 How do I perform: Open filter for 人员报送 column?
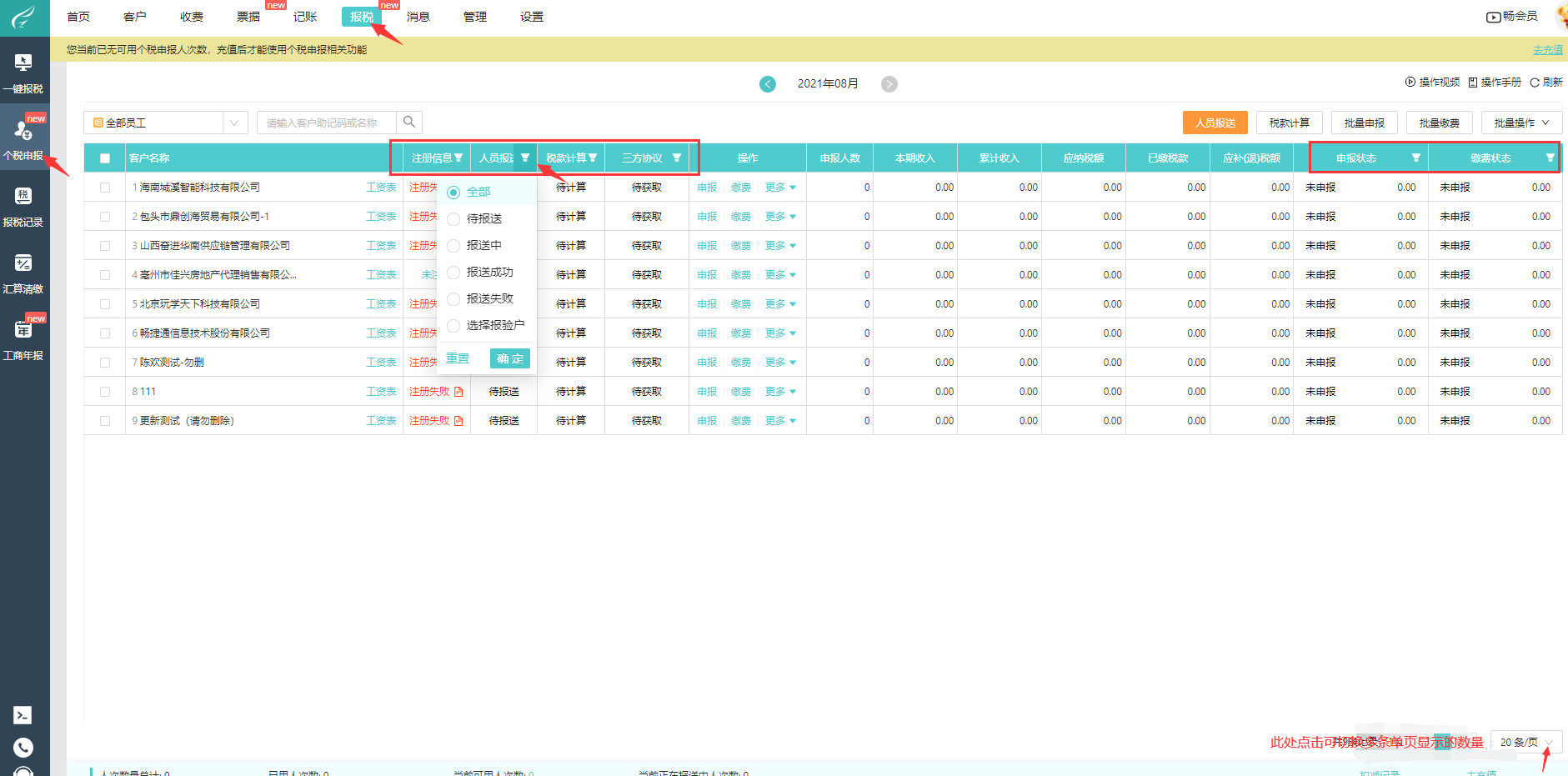pyautogui.click(x=525, y=158)
